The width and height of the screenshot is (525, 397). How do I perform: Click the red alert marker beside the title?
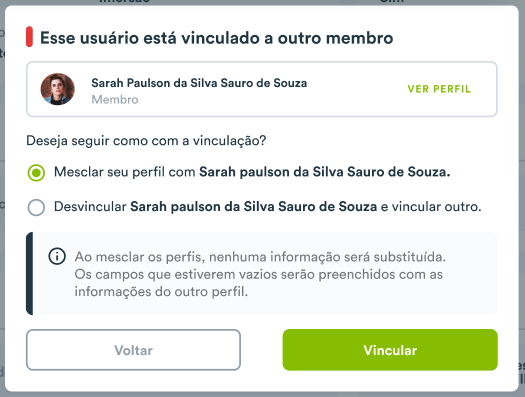pos(29,37)
